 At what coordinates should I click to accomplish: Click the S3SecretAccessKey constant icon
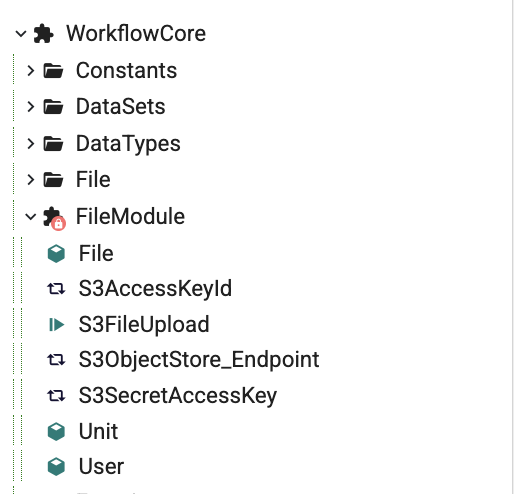pyautogui.click(x=56, y=396)
